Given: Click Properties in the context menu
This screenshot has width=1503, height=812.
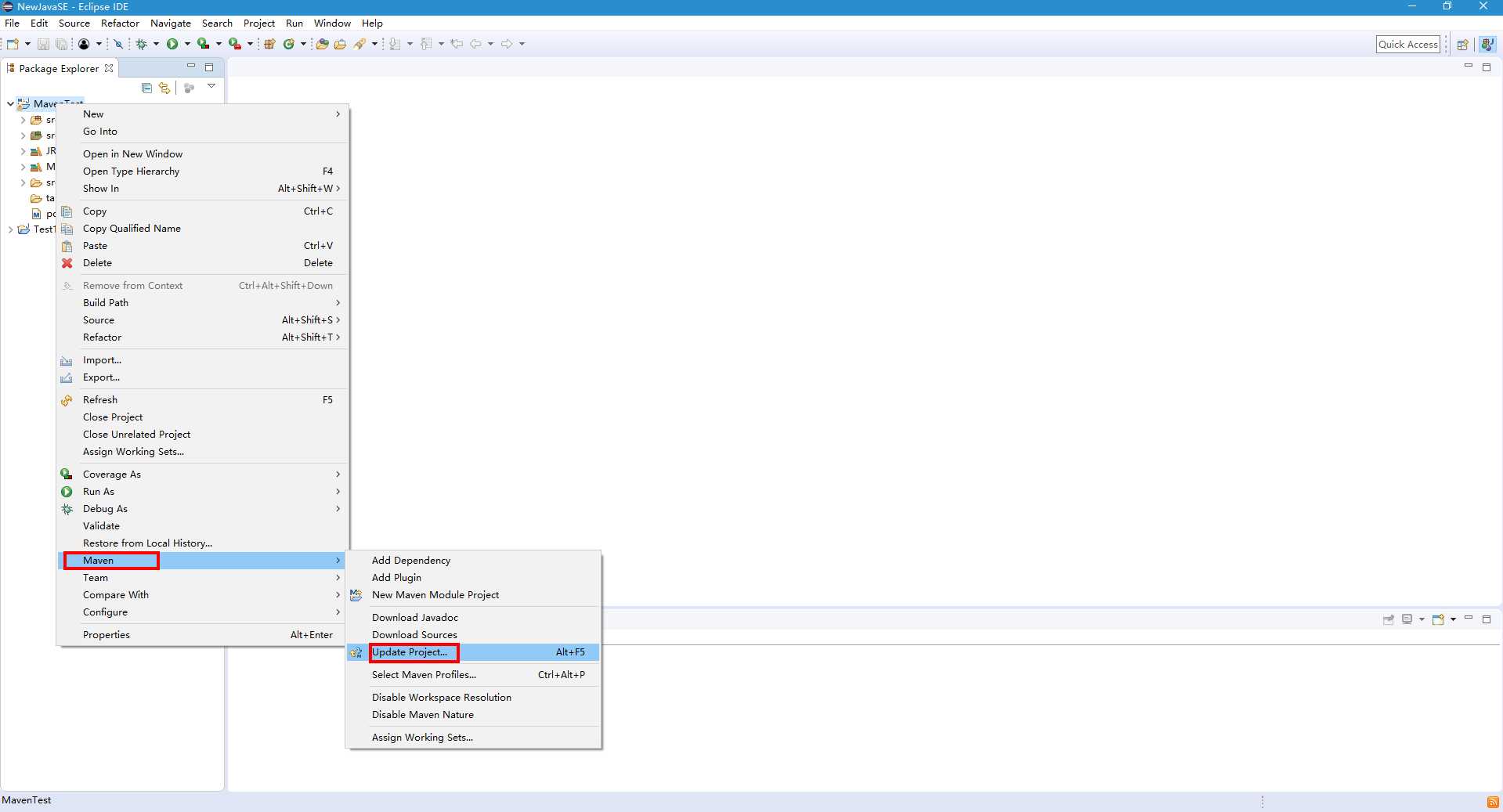Looking at the screenshot, I should tap(202, 635).
